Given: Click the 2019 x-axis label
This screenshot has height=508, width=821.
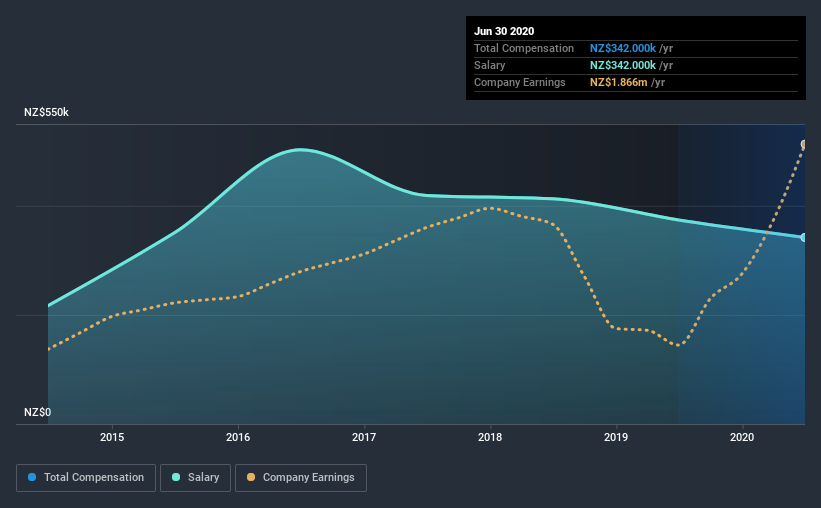Looking at the screenshot, I should [x=616, y=437].
